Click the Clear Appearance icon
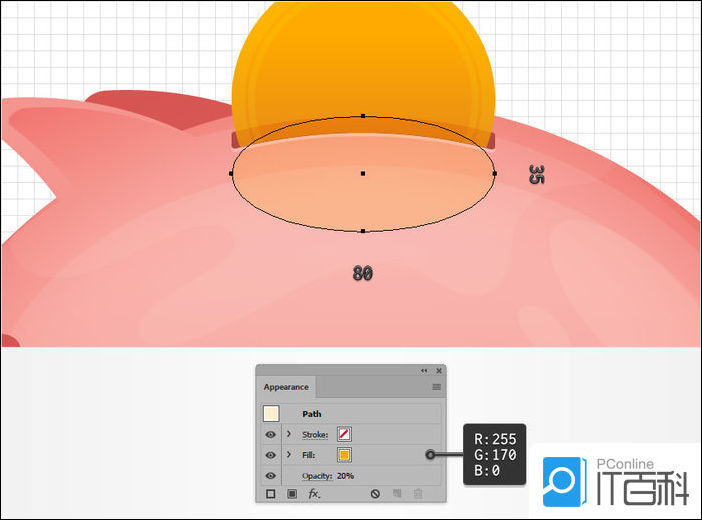 375,494
